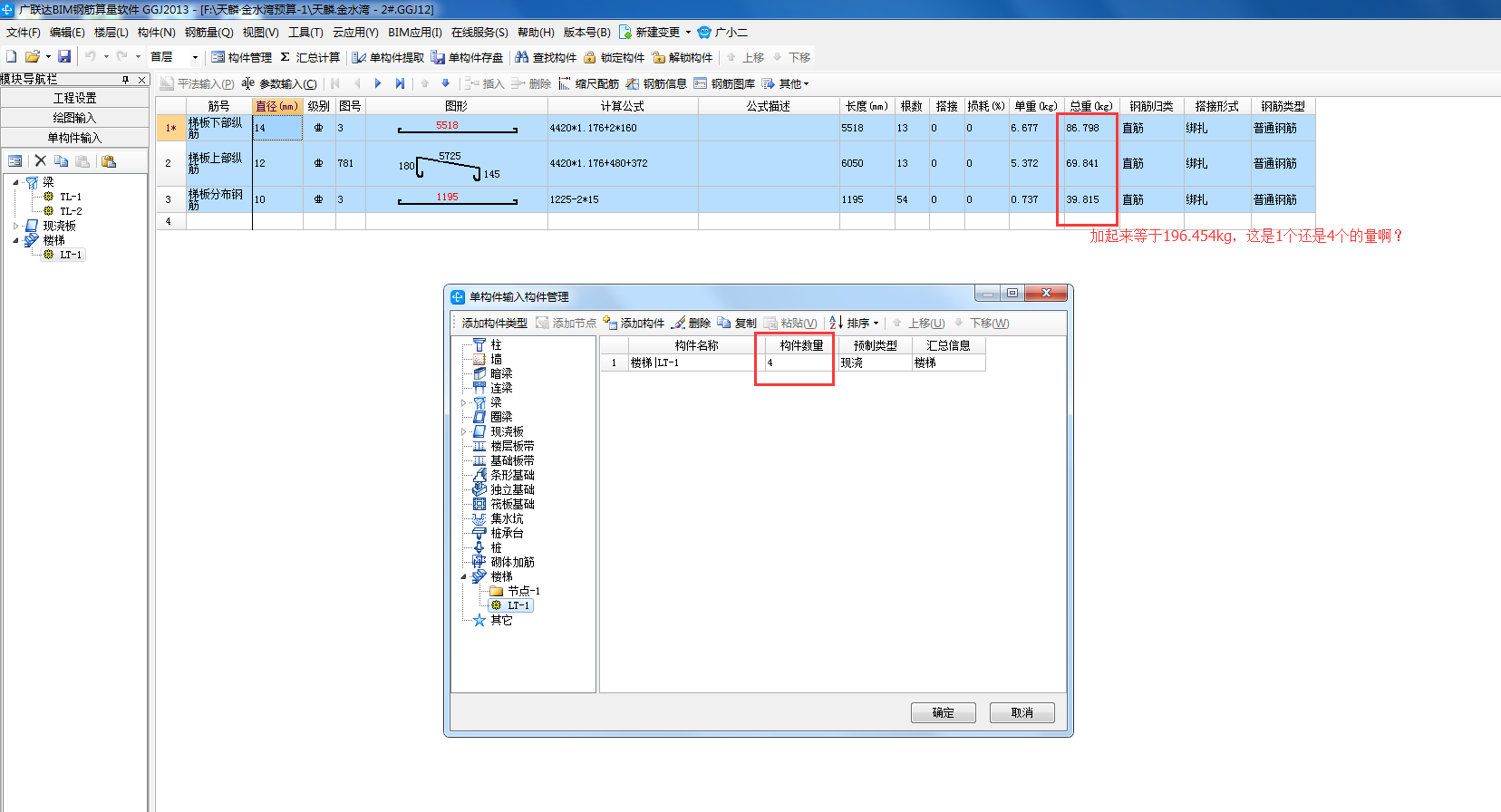Delete component with X icon in navigation panel
This screenshot has width=1501, height=812.
pyautogui.click(x=40, y=160)
